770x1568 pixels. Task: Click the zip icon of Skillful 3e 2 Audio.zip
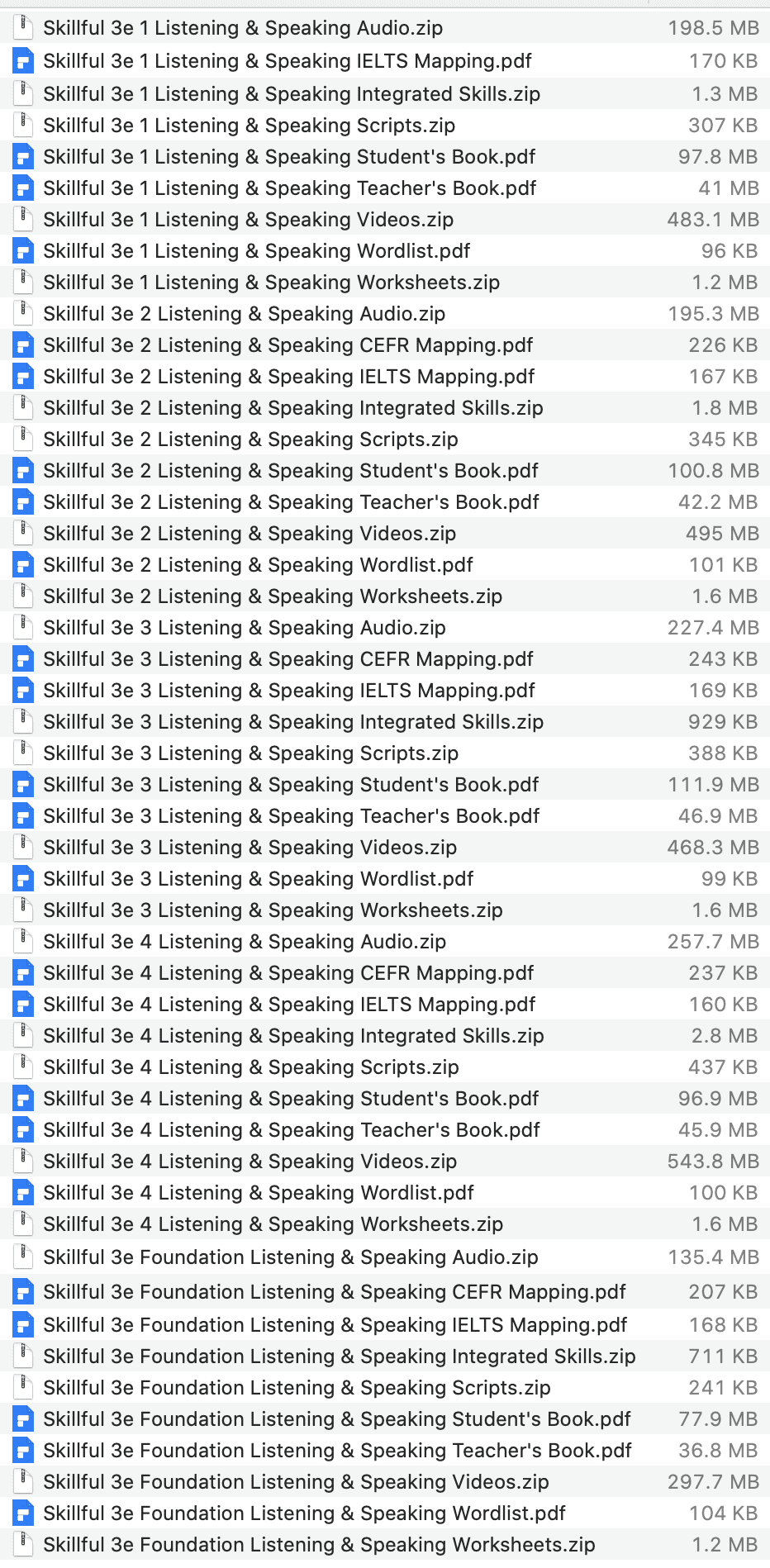pos(24,313)
